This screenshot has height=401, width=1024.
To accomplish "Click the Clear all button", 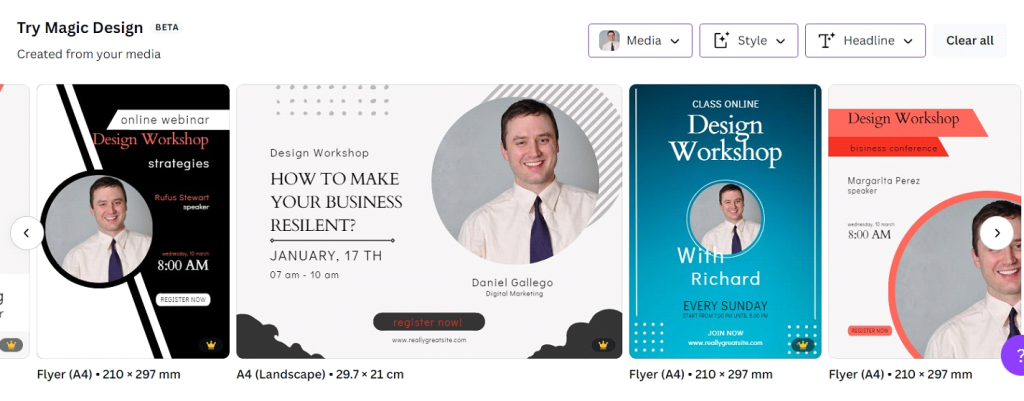I will tap(970, 40).
